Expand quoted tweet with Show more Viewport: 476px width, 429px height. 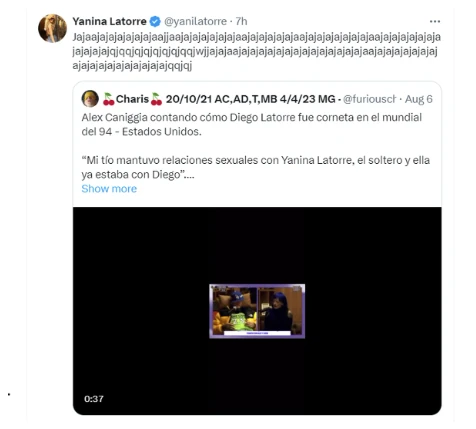tap(109, 189)
